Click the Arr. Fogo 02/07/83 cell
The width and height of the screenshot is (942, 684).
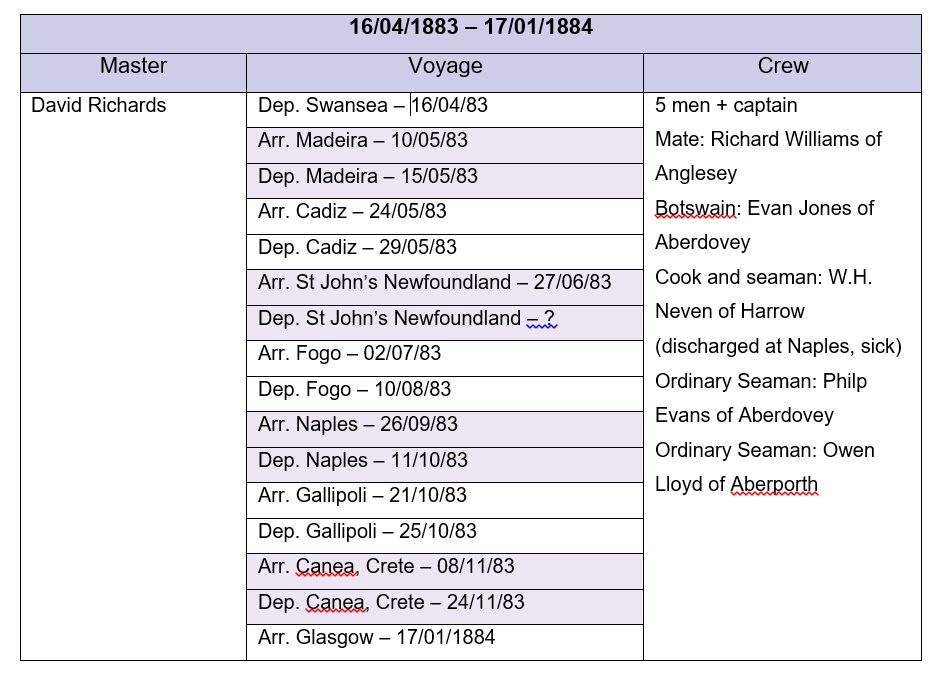(x=349, y=354)
